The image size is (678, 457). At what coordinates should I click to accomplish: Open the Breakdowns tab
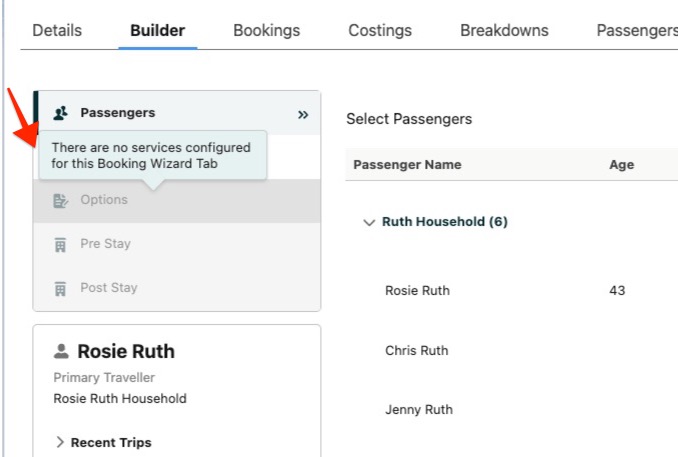coord(504,30)
